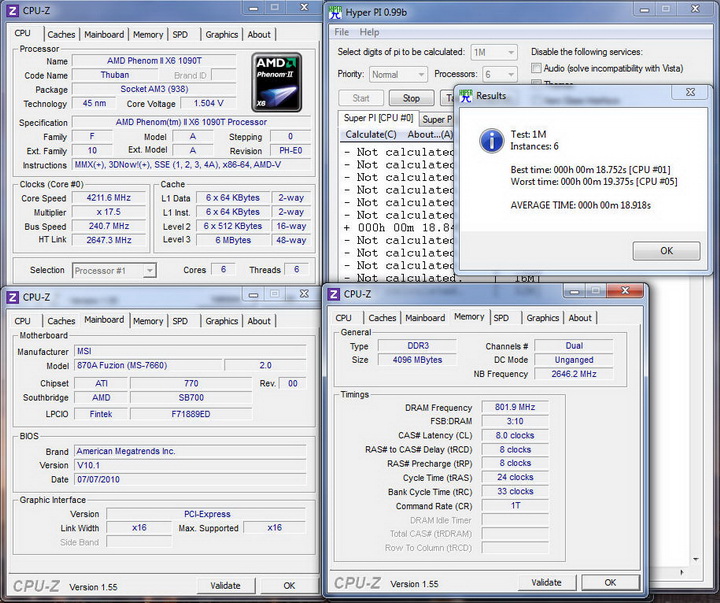Click the Command Rate value 1T

515,506
